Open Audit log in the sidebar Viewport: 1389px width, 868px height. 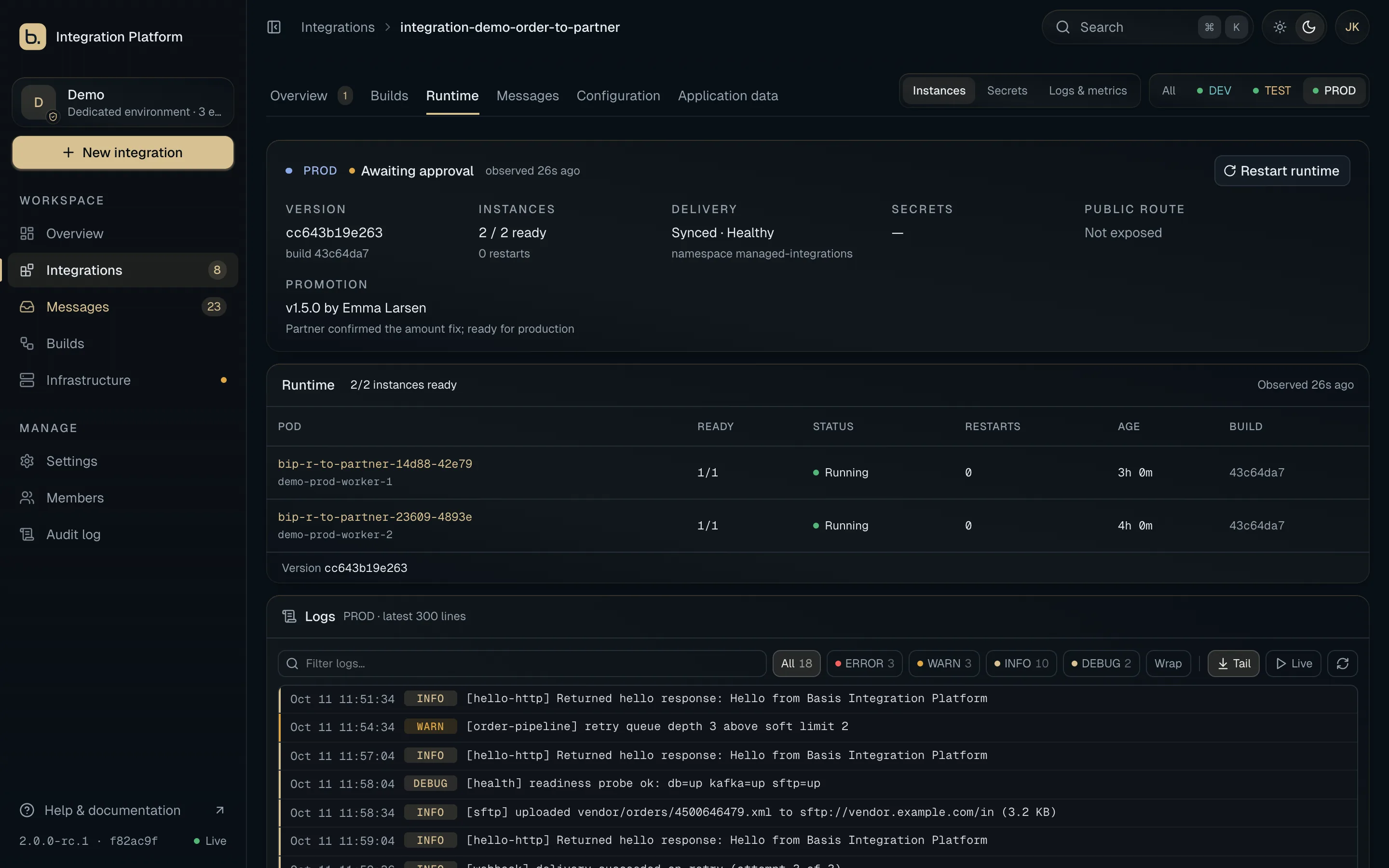(x=123, y=534)
